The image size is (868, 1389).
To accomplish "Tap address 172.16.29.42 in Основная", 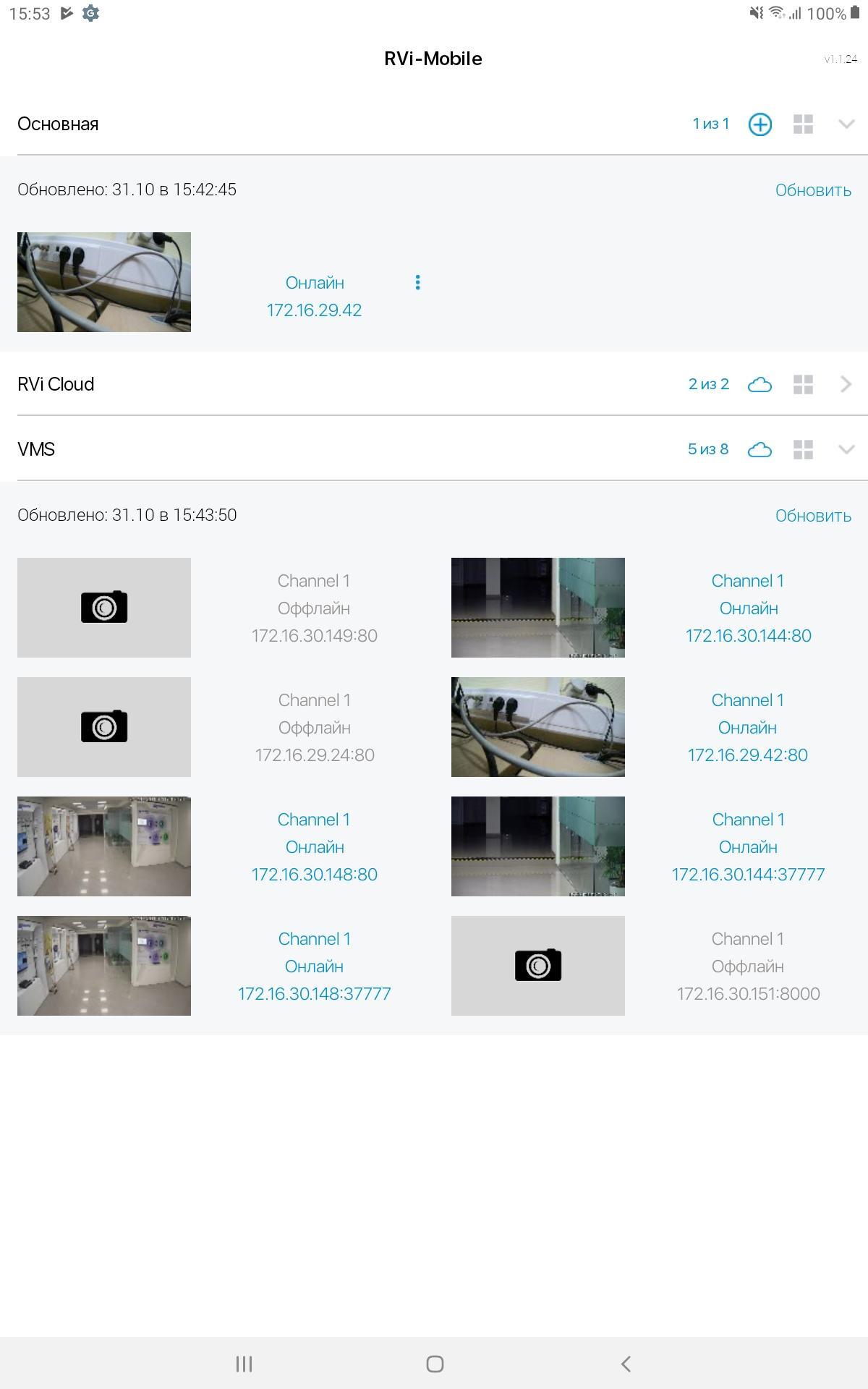I will [x=314, y=310].
